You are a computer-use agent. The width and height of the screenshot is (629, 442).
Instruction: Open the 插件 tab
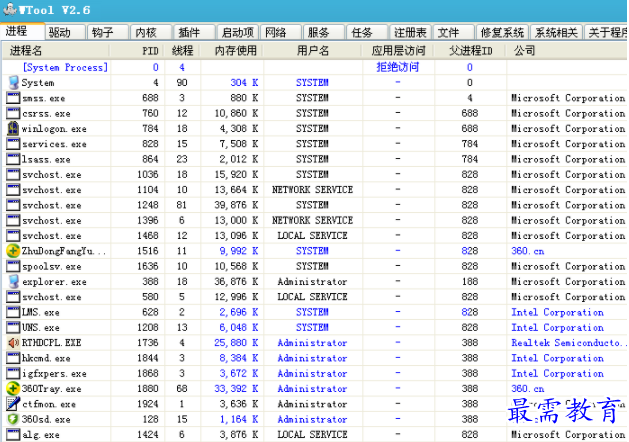click(194, 32)
